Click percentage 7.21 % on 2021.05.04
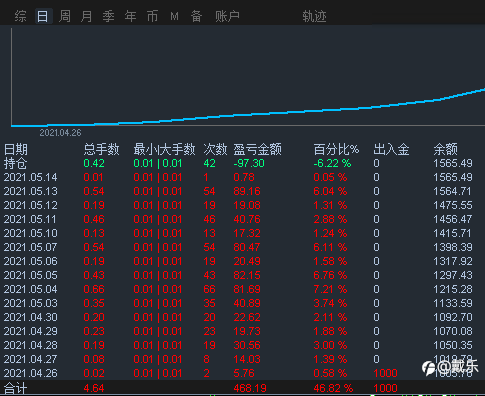This screenshot has width=485, height=396. (x=330, y=289)
